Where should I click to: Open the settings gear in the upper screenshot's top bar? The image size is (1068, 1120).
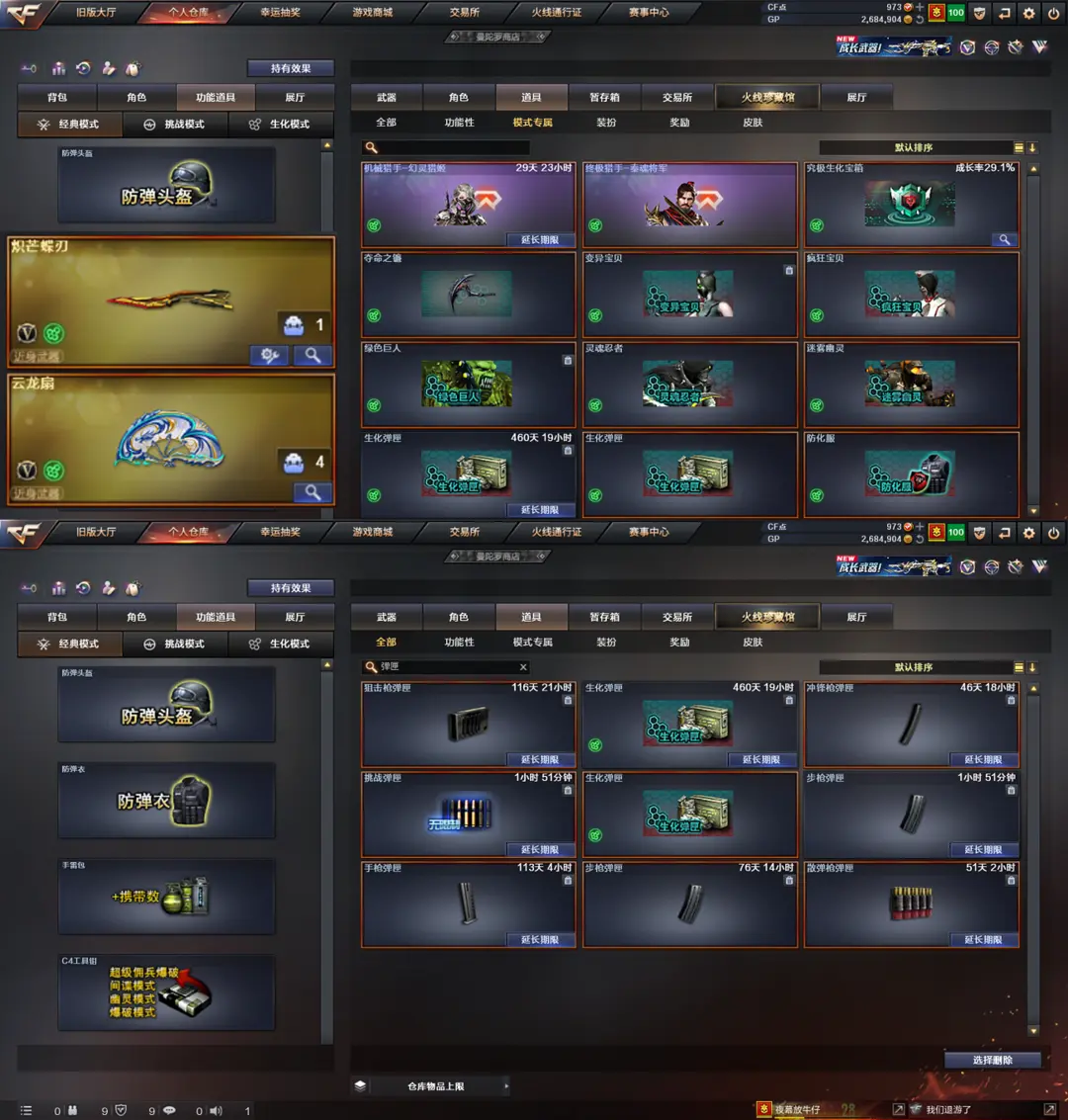tap(1028, 13)
